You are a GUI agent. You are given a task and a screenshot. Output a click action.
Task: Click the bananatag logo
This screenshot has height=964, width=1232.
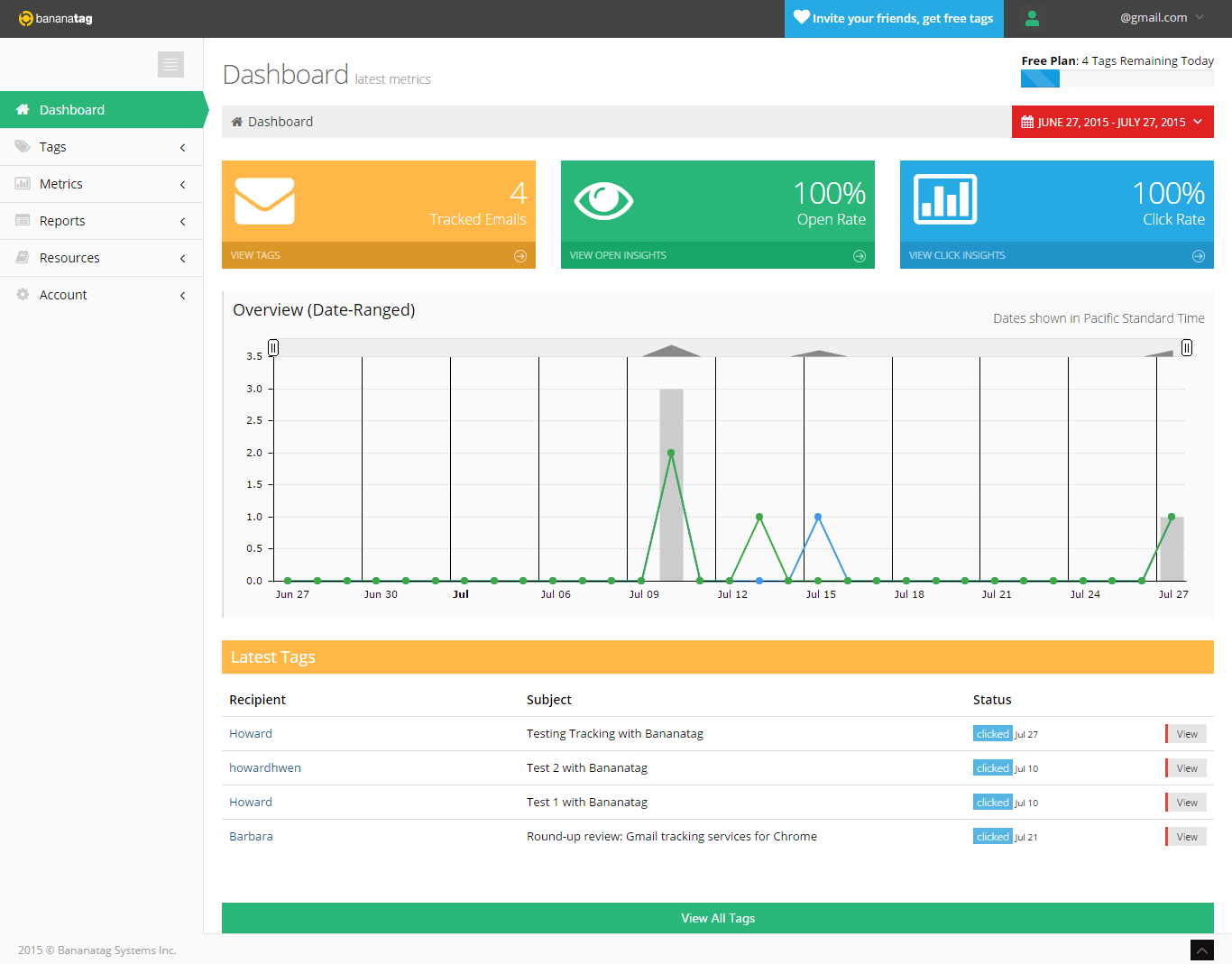(56, 18)
